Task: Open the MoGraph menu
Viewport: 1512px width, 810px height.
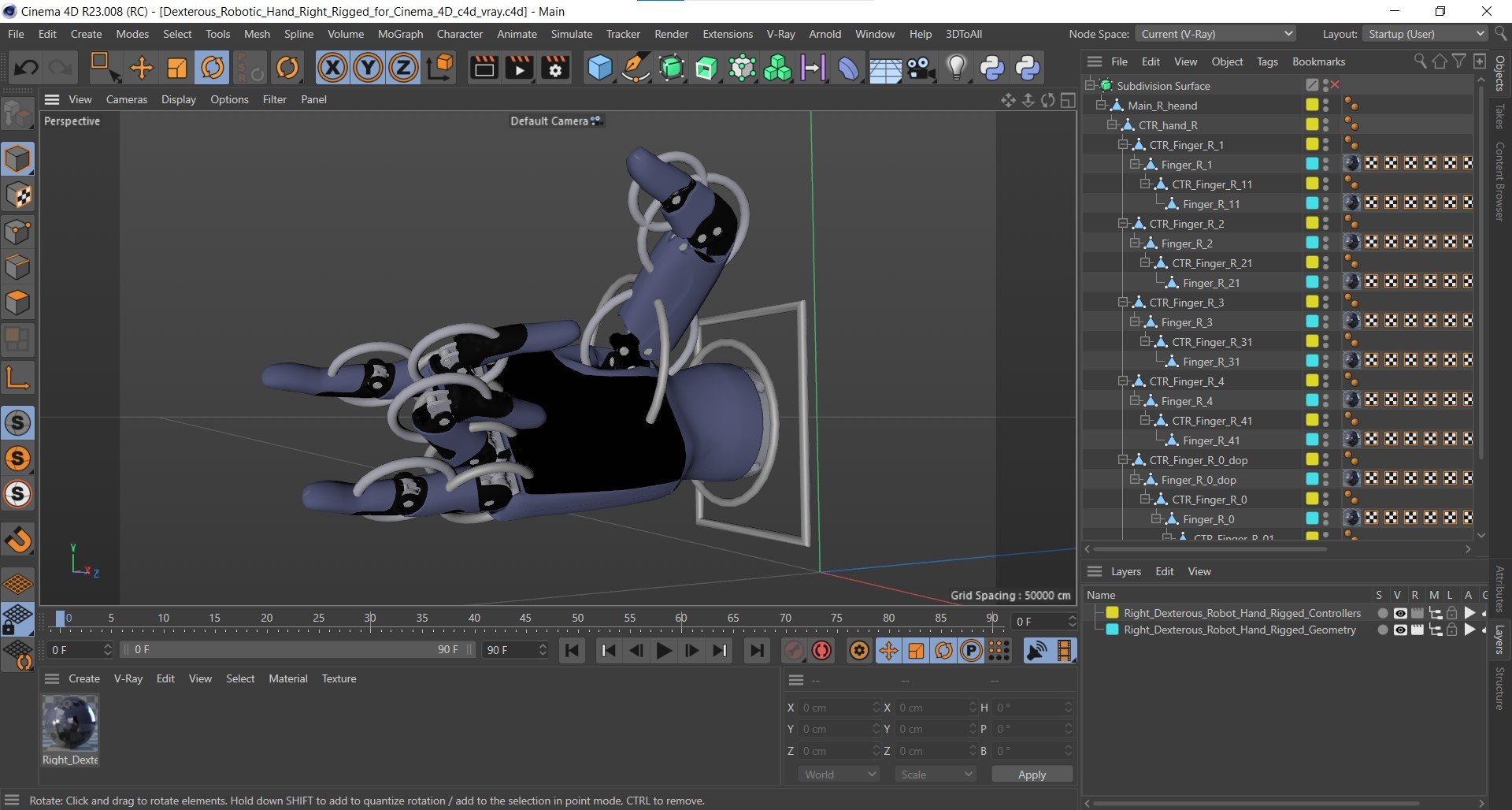Action: (x=400, y=34)
